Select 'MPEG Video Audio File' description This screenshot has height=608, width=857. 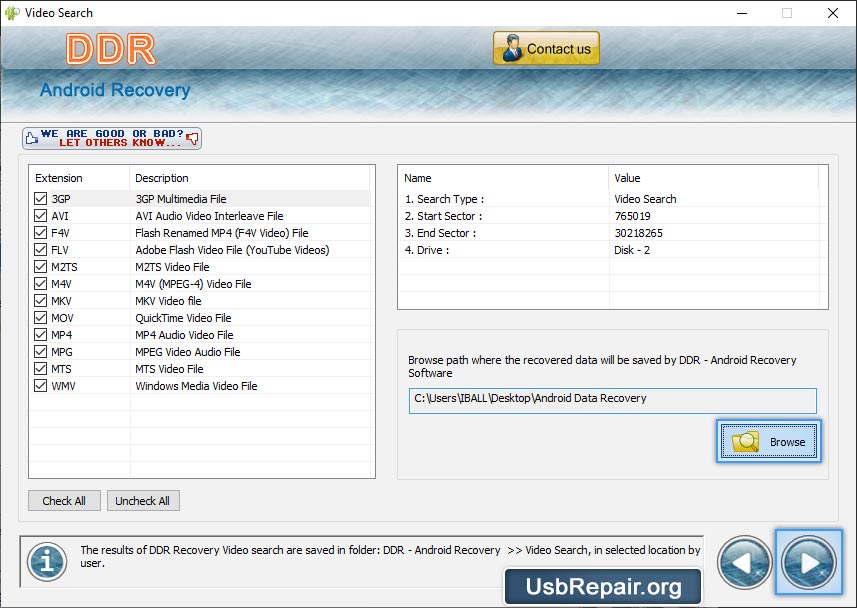coord(187,352)
